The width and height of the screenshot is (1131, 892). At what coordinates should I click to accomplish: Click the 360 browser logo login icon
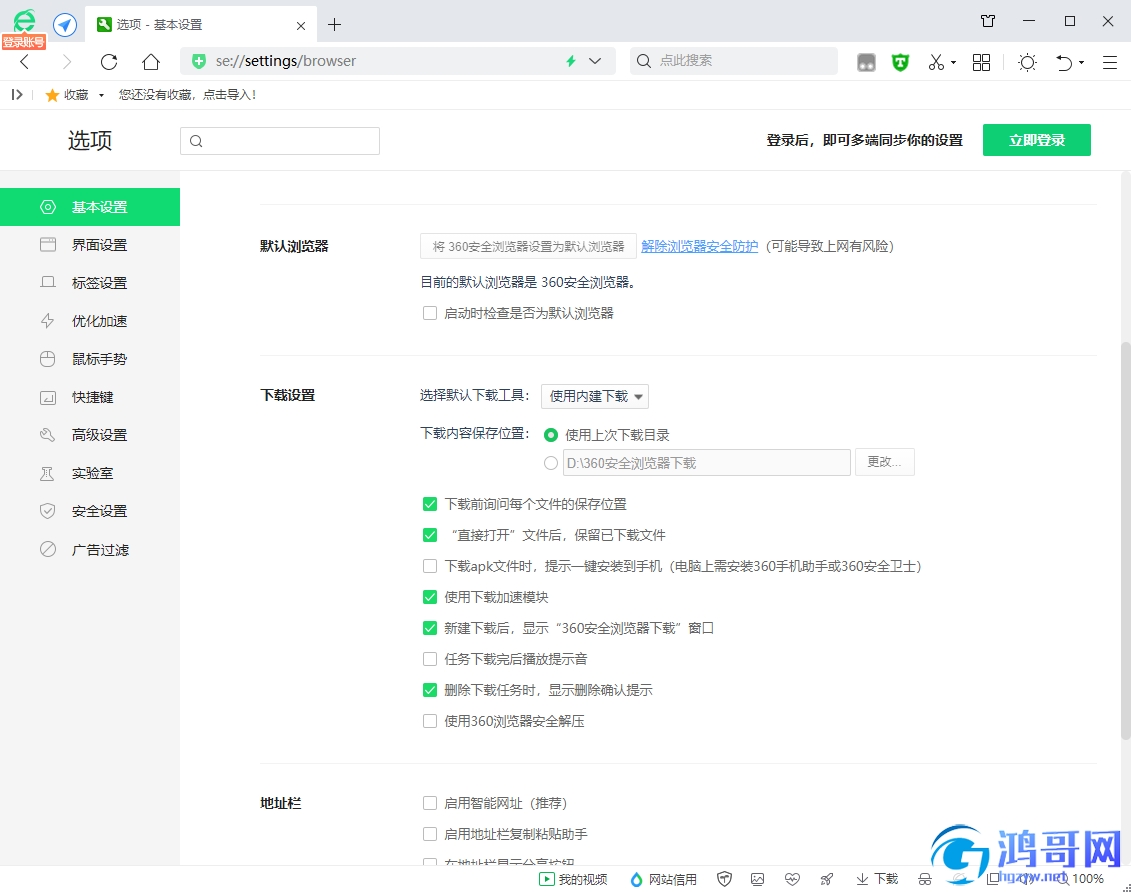click(x=25, y=22)
